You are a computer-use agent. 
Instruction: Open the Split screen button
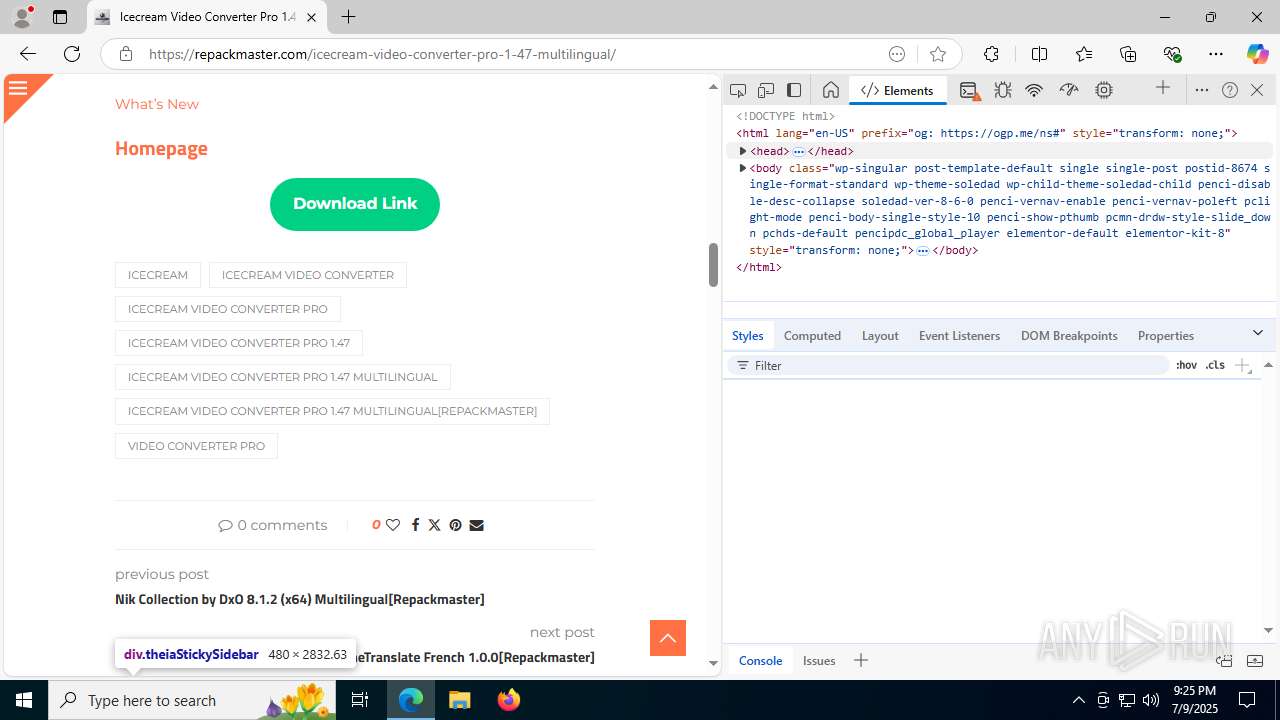(1039, 54)
